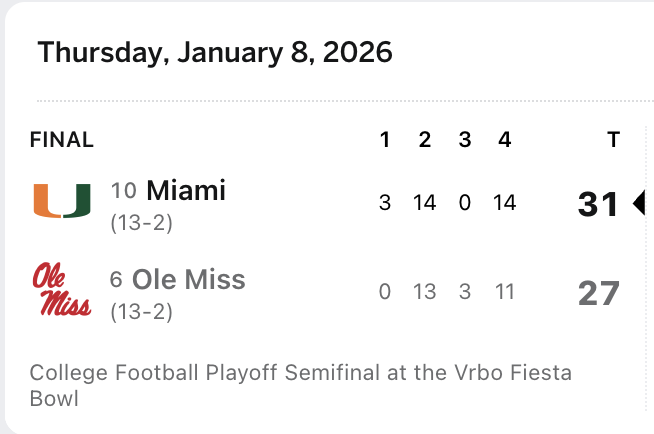This screenshot has width=654, height=434.
Task: Open the Ole Miss team name link
Action: tap(189, 279)
